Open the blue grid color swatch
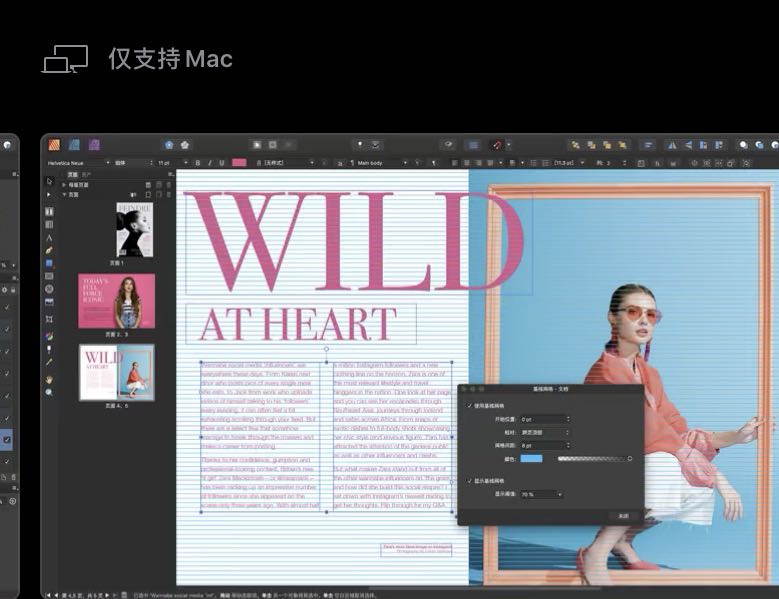The height and width of the screenshot is (599, 779). pyautogui.click(x=531, y=458)
